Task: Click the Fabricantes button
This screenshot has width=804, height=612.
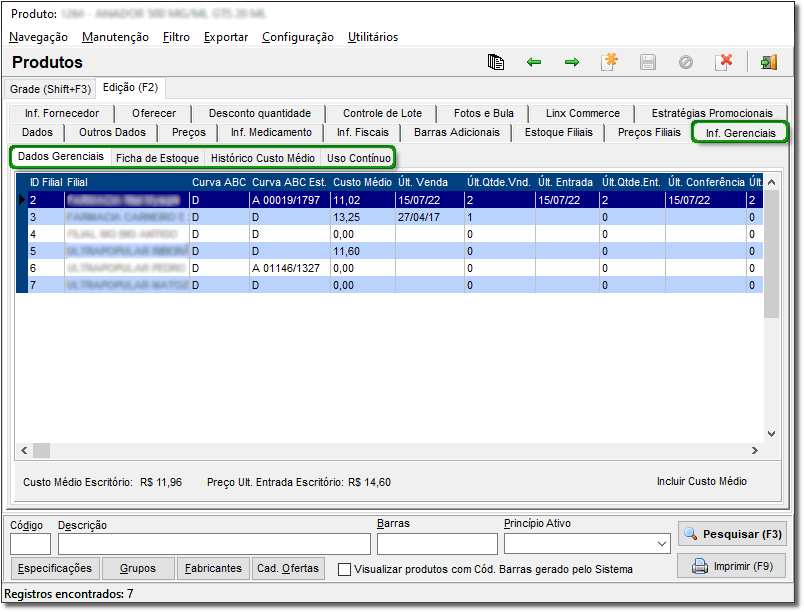Action: click(213, 568)
